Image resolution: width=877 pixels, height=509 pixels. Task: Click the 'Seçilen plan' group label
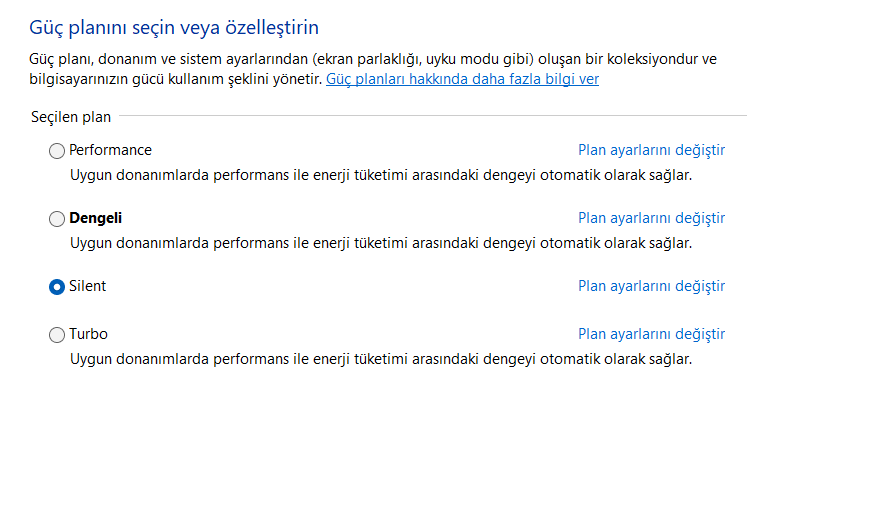pyautogui.click(x=71, y=117)
